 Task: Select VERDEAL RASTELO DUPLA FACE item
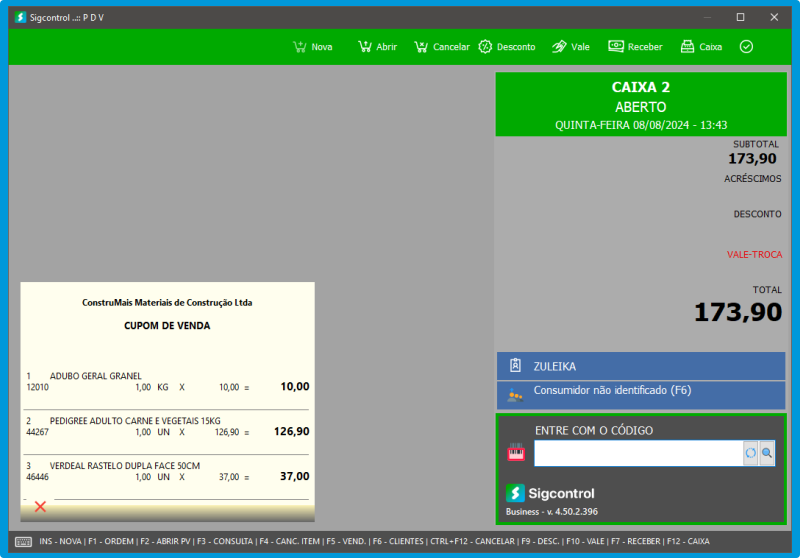click(167, 472)
